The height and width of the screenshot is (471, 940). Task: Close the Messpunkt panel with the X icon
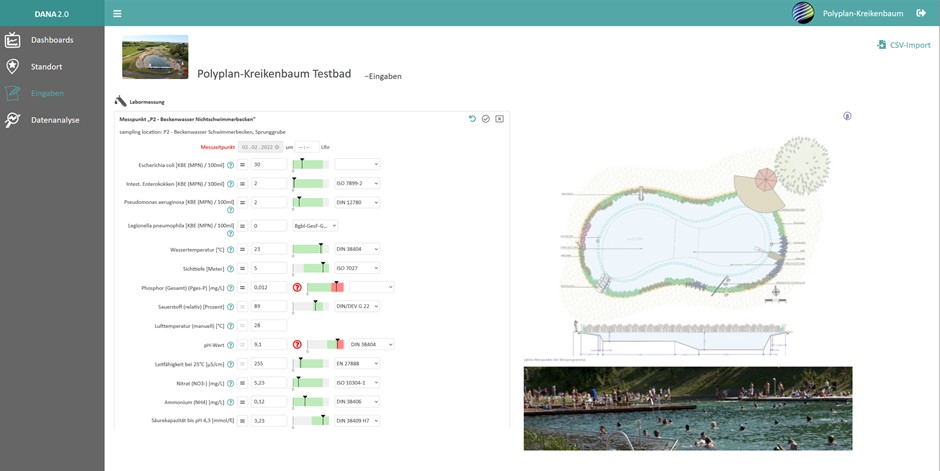tap(499, 119)
